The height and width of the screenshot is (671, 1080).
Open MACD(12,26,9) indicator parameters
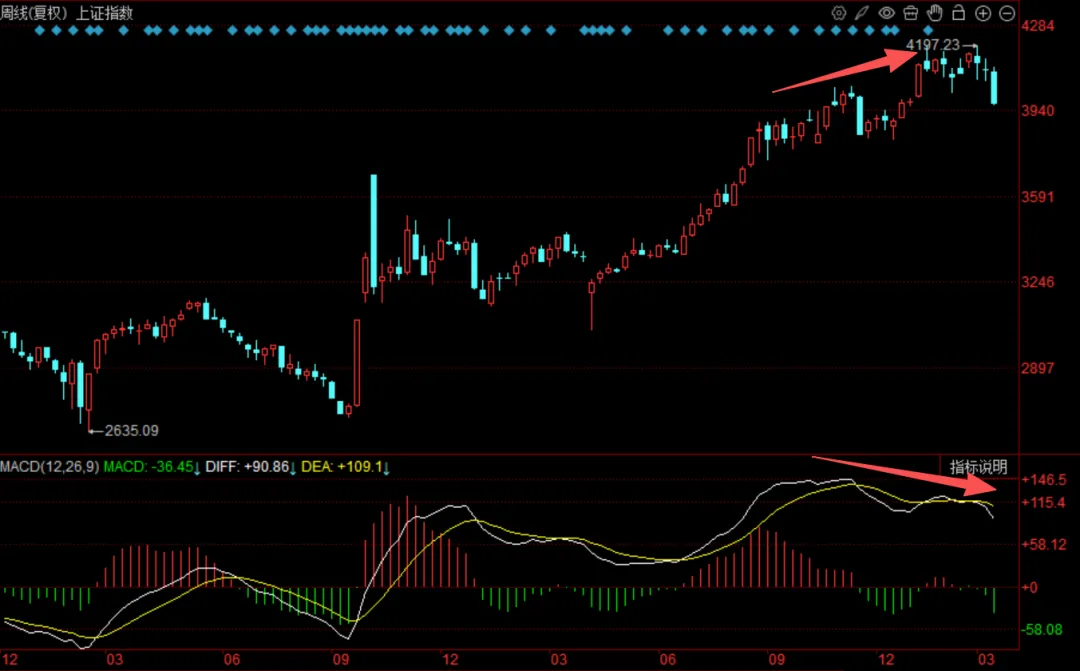(50, 467)
